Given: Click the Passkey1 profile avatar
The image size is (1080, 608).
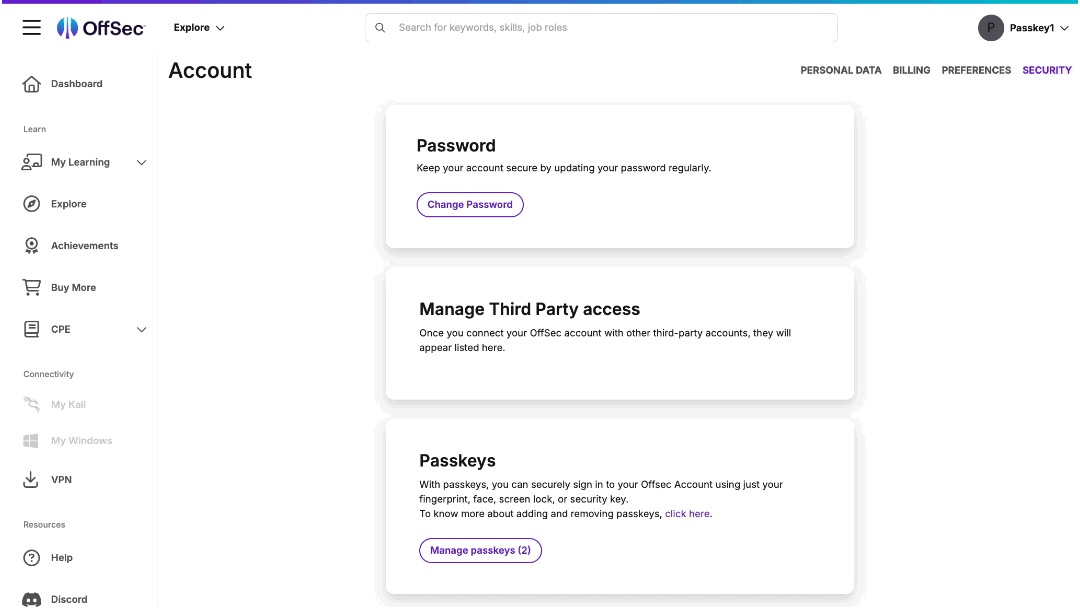Looking at the screenshot, I should click(x=990, y=28).
